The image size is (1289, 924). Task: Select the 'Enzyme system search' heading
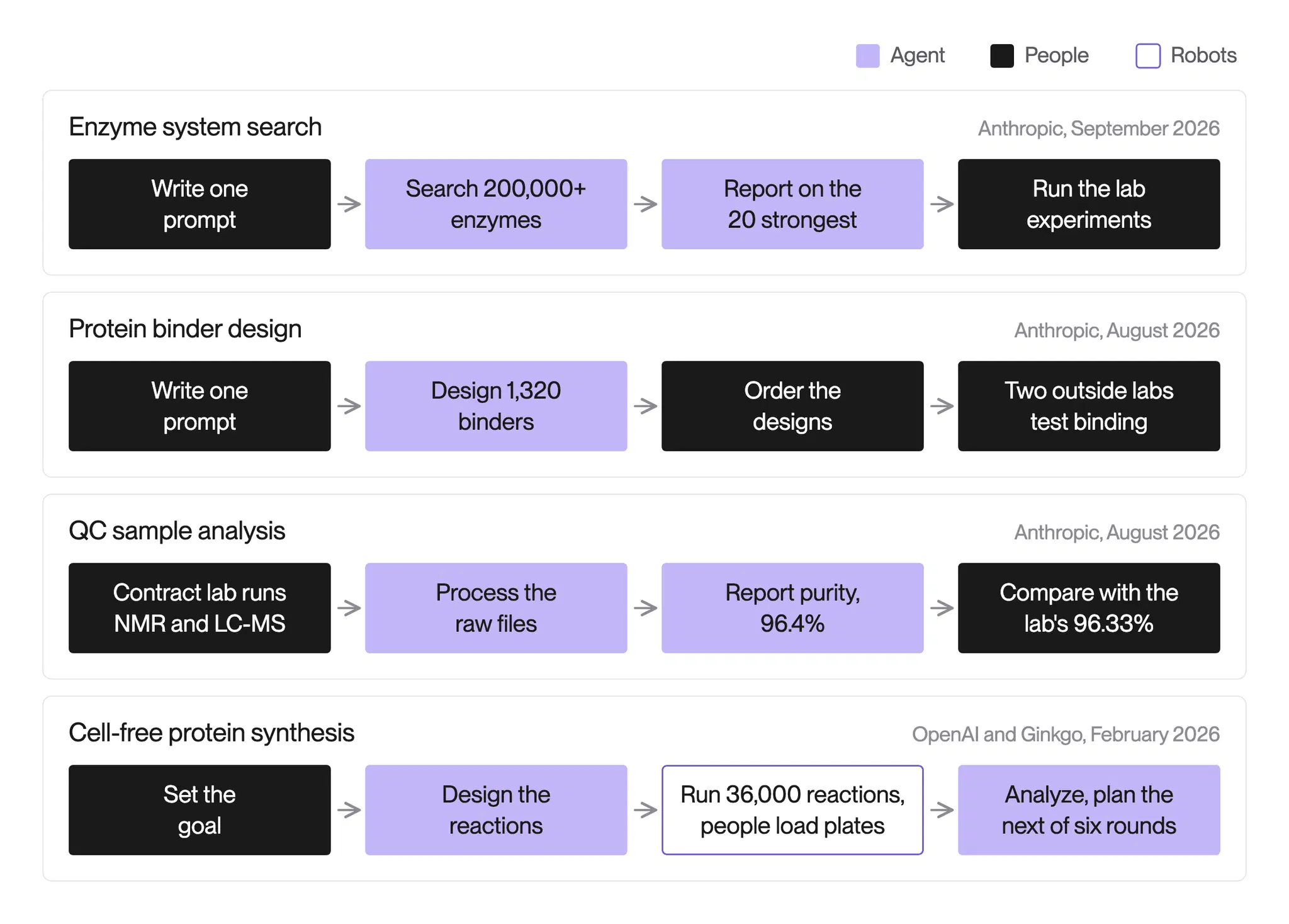195,127
